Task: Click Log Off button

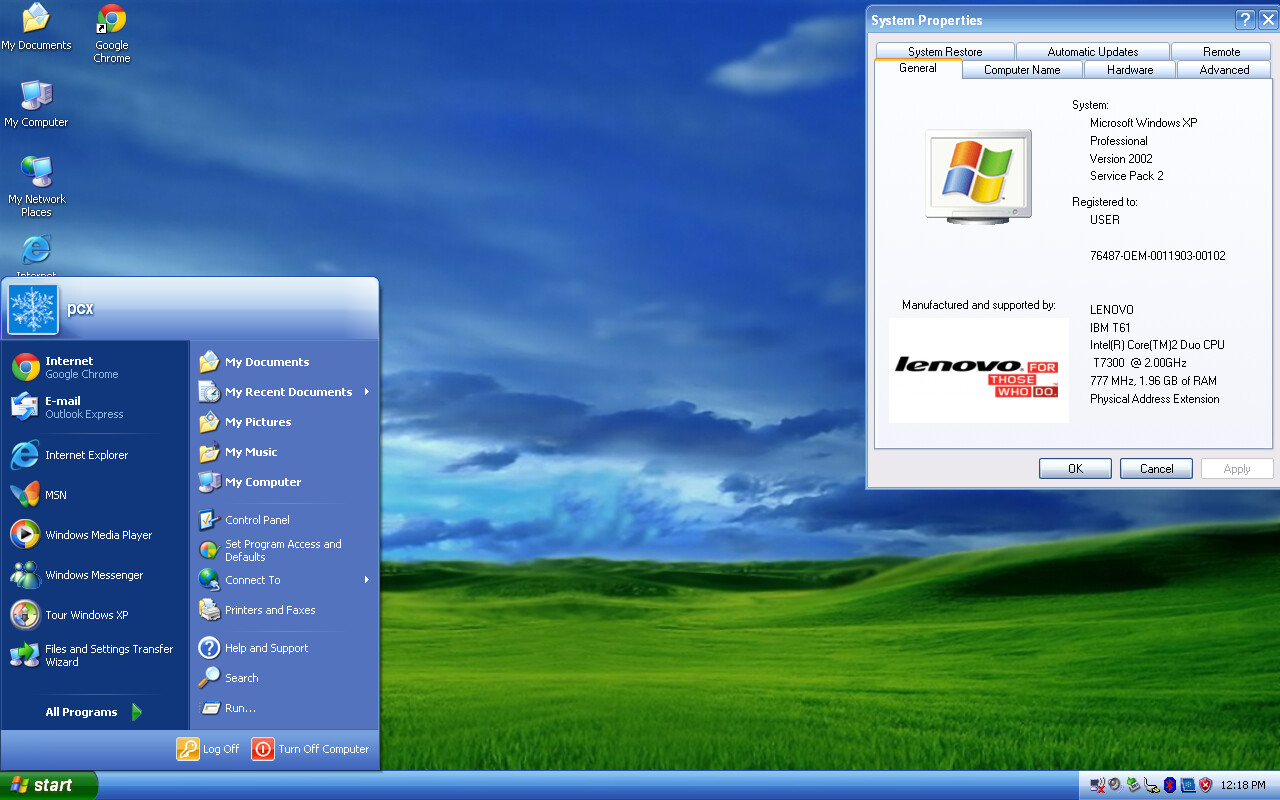Action: (209, 749)
